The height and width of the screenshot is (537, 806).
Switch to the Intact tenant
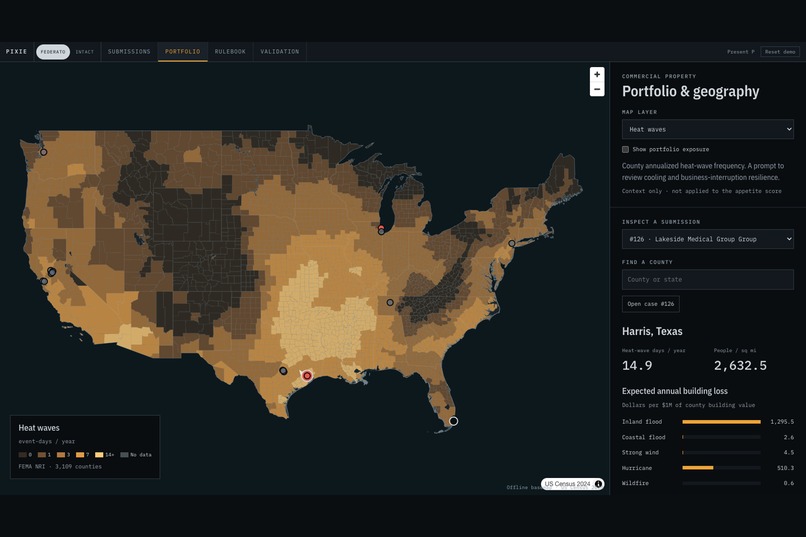point(85,52)
